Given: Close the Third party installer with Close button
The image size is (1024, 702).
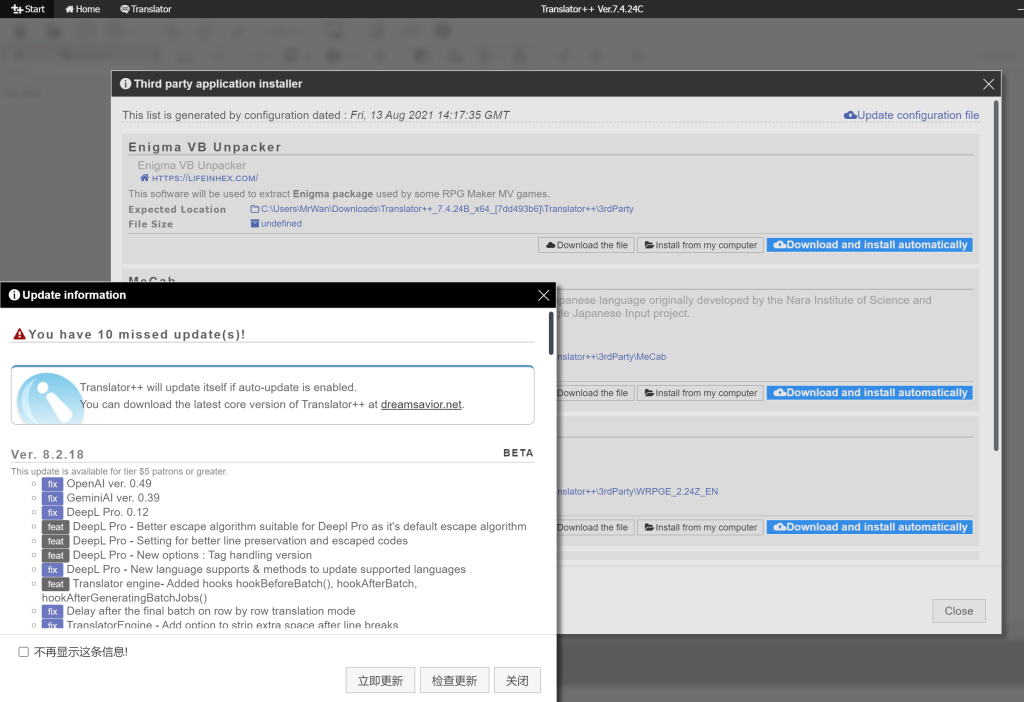Looking at the screenshot, I should coord(958,611).
